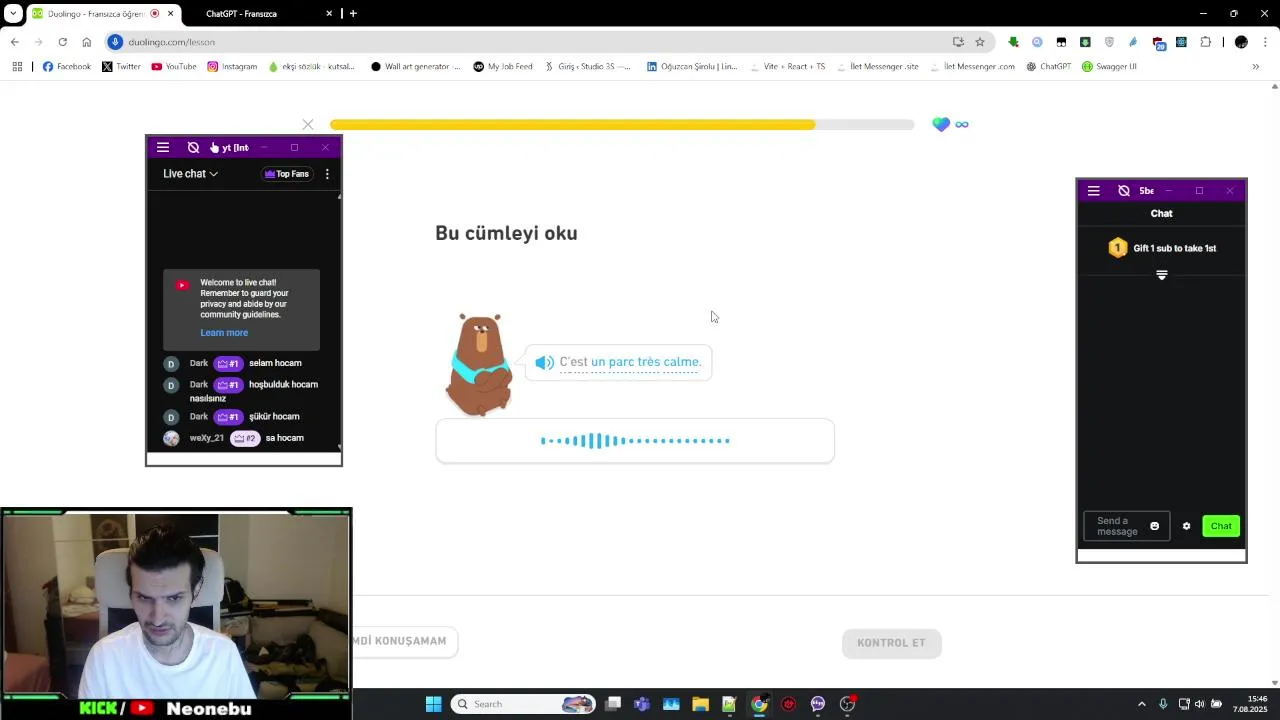This screenshot has height=720, width=1280.
Task: Click the microphone indicator in address bar
Action: (x=115, y=42)
